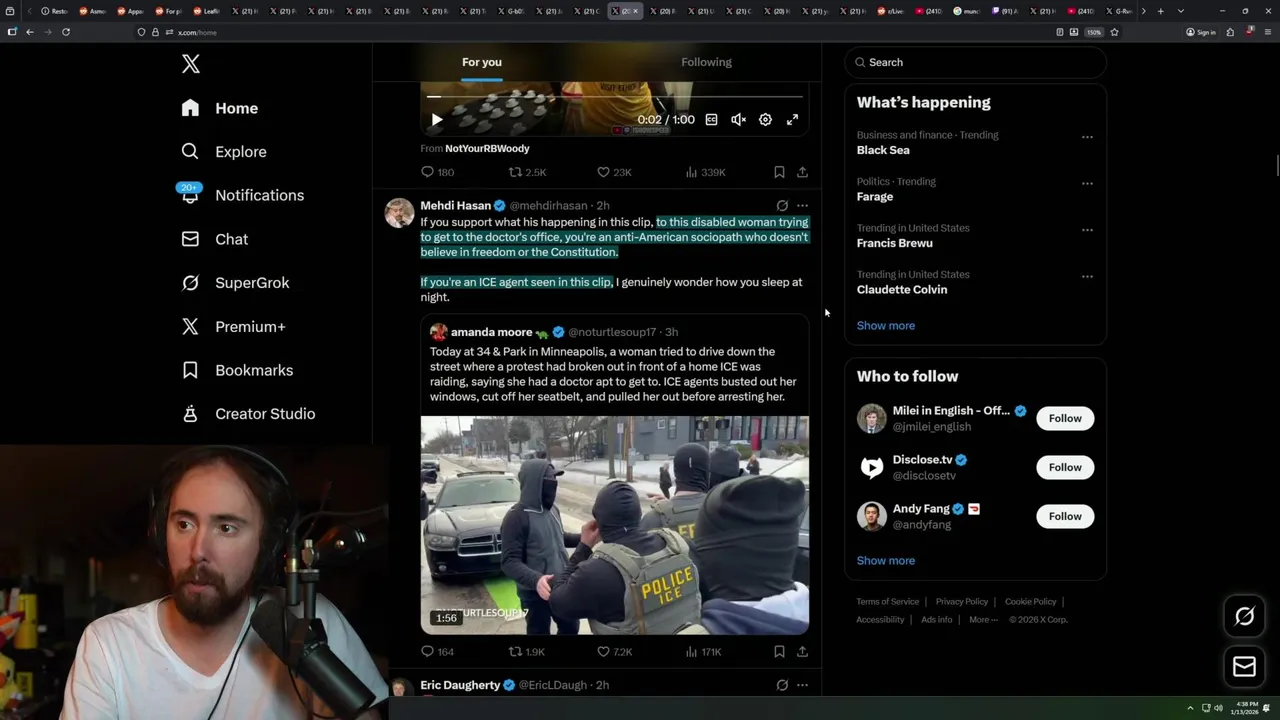
Task: Open Grok action on Eric Daugherty post
Action: pyautogui.click(x=782, y=685)
